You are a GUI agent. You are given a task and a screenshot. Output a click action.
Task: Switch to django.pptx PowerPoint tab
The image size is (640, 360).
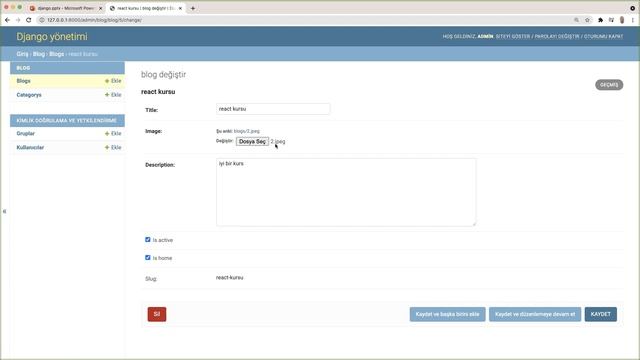[65, 8]
